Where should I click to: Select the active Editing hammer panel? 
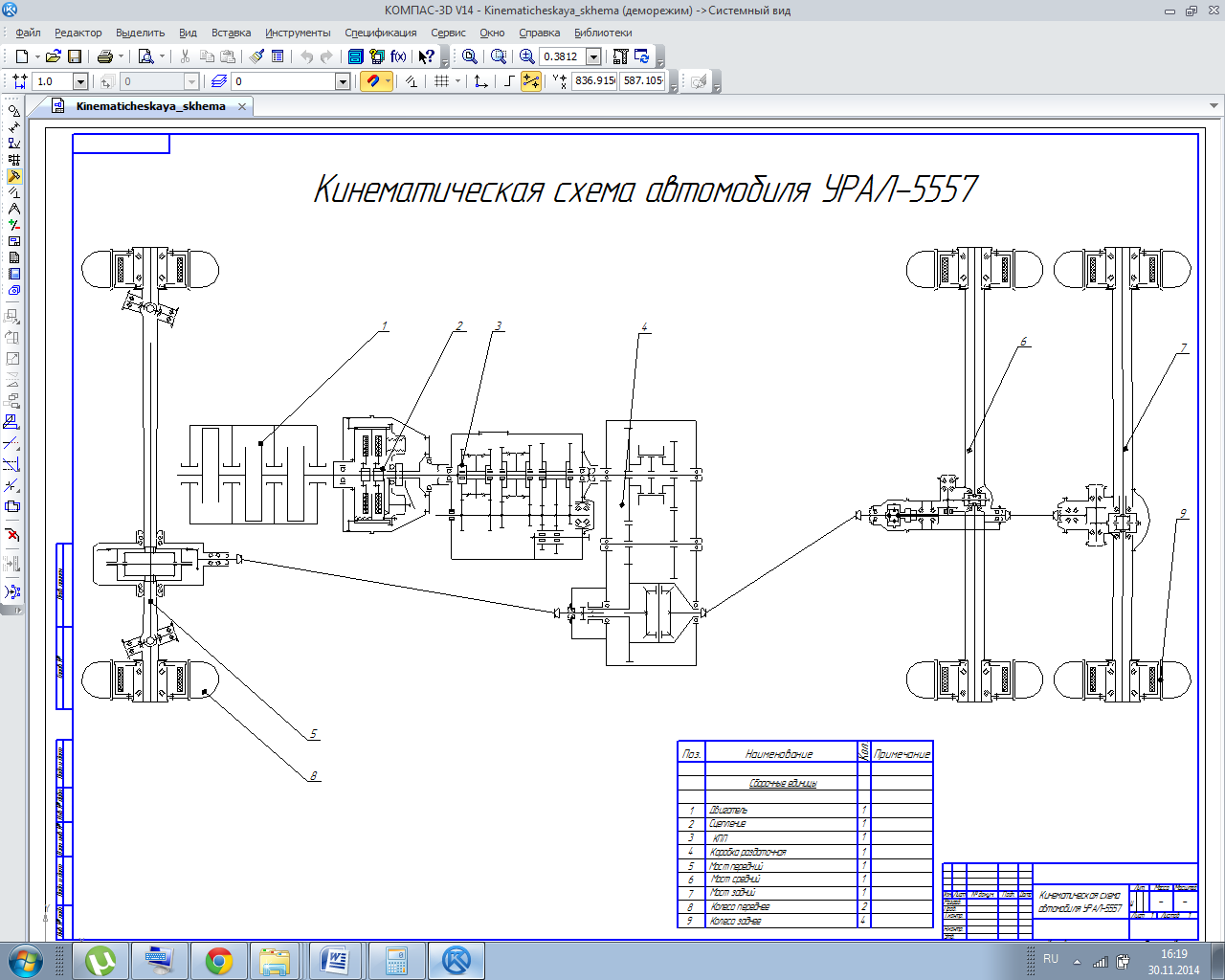[x=14, y=176]
